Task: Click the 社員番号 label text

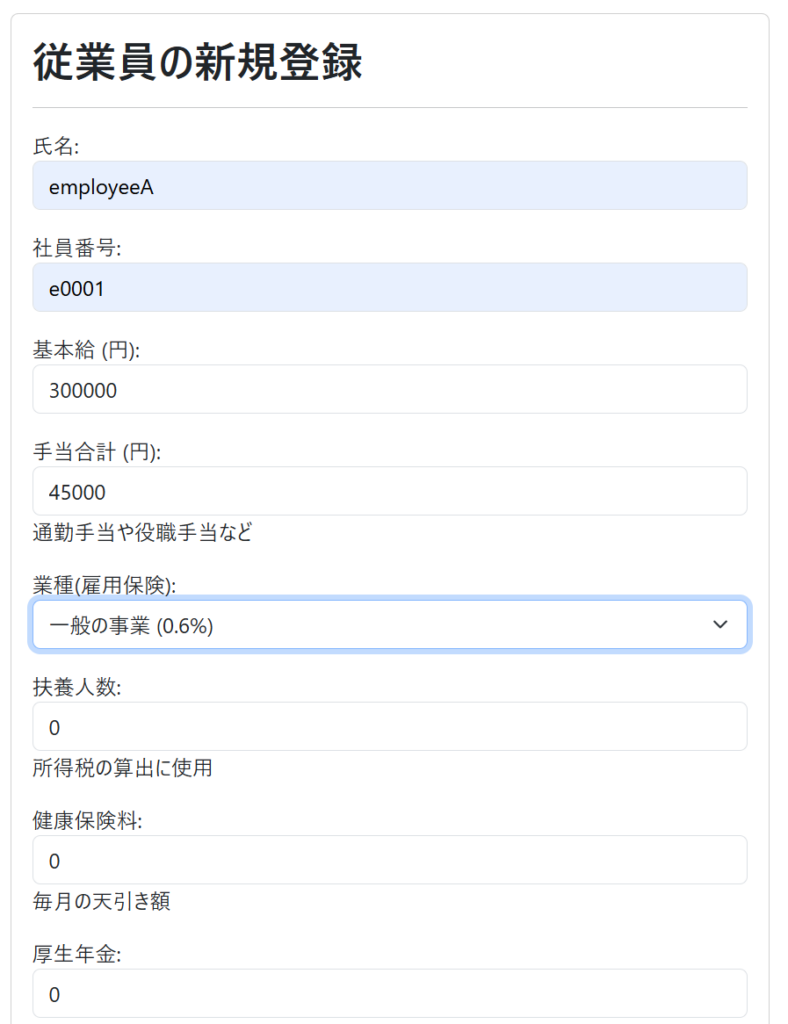Action: click(77, 248)
